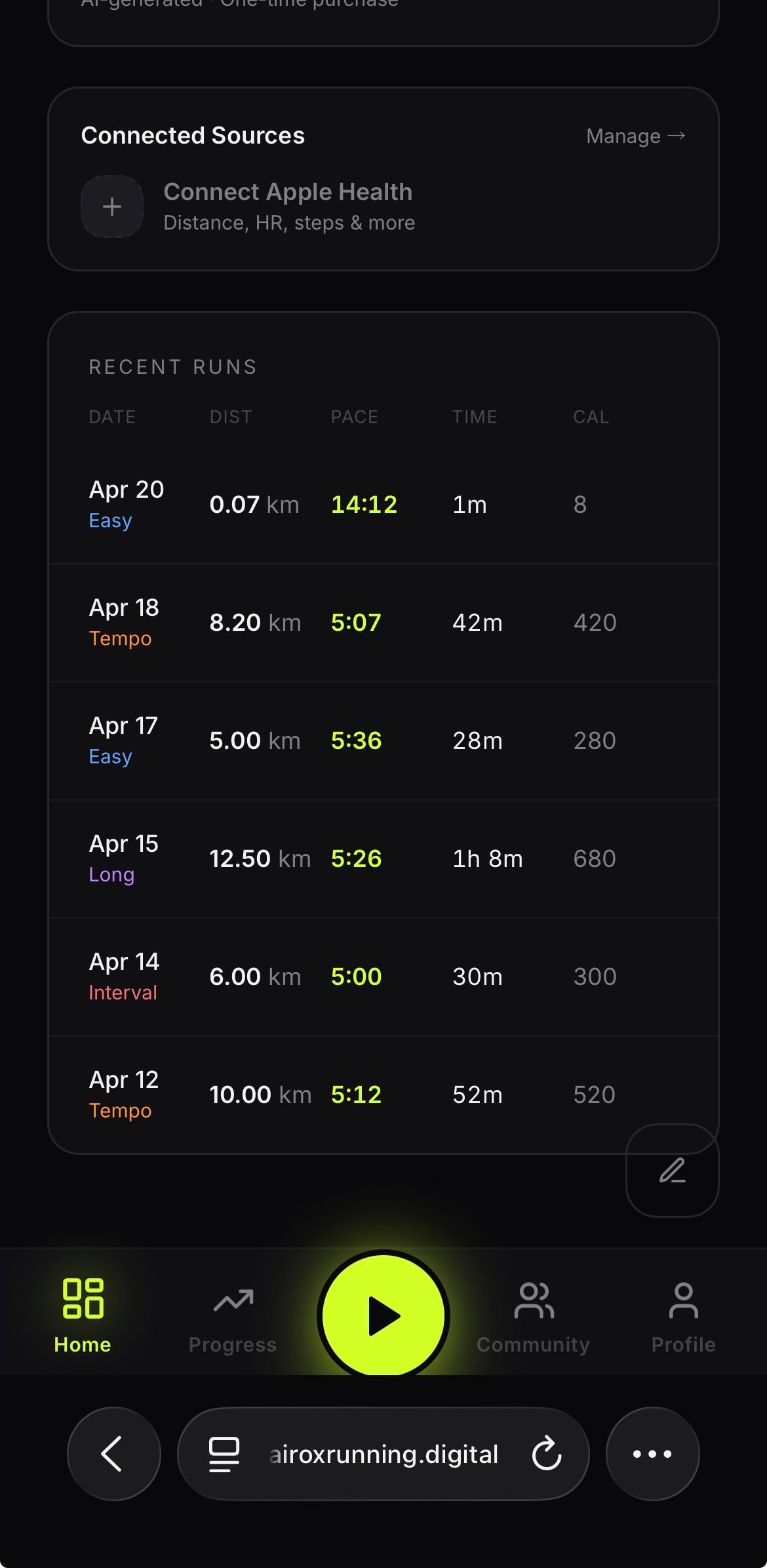
Task: Tap the Home grid icon
Action: pyautogui.click(x=83, y=1298)
